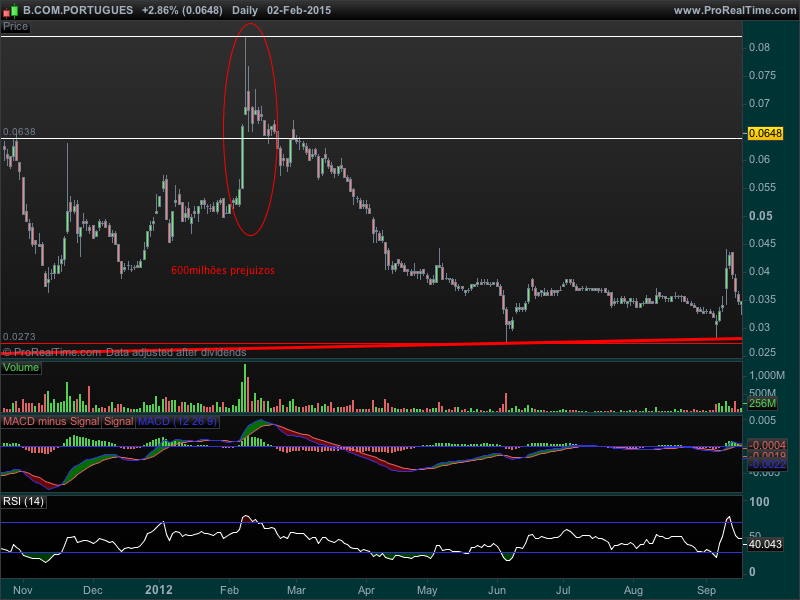Image resolution: width=800 pixels, height=600 pixels.
Task: Click the 0.06 price axis label
Action: pyautogui.click(x=759, y=160)
